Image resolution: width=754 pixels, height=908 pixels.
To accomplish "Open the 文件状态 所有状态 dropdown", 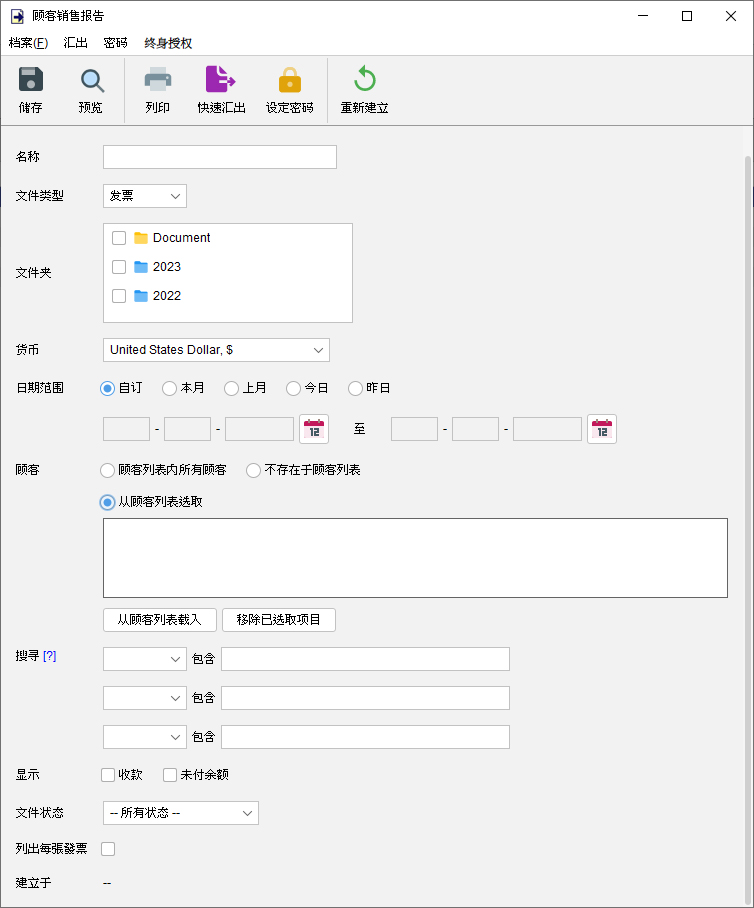I will pyautogui.click(x=181, y=813).
